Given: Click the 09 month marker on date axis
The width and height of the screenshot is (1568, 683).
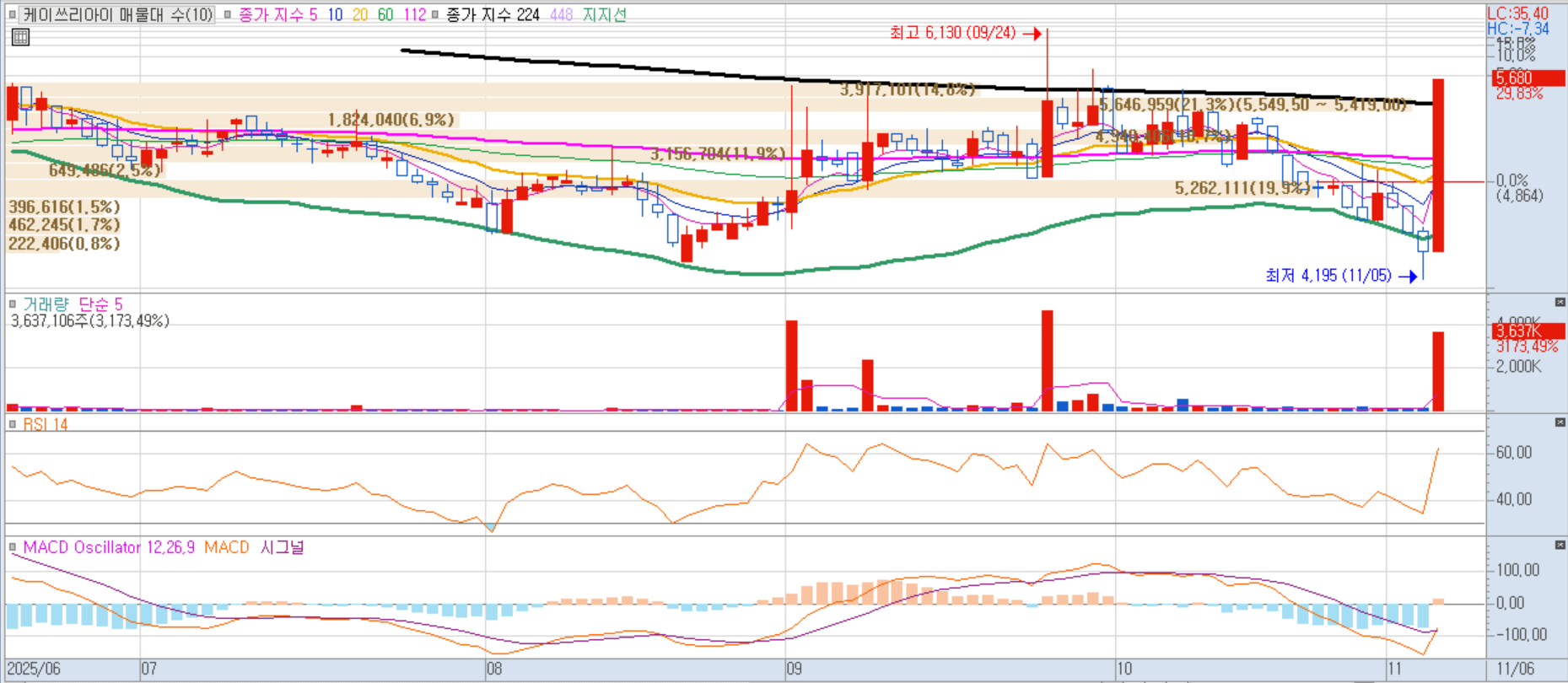Looking at the screenshot, I should pos(795,669).
